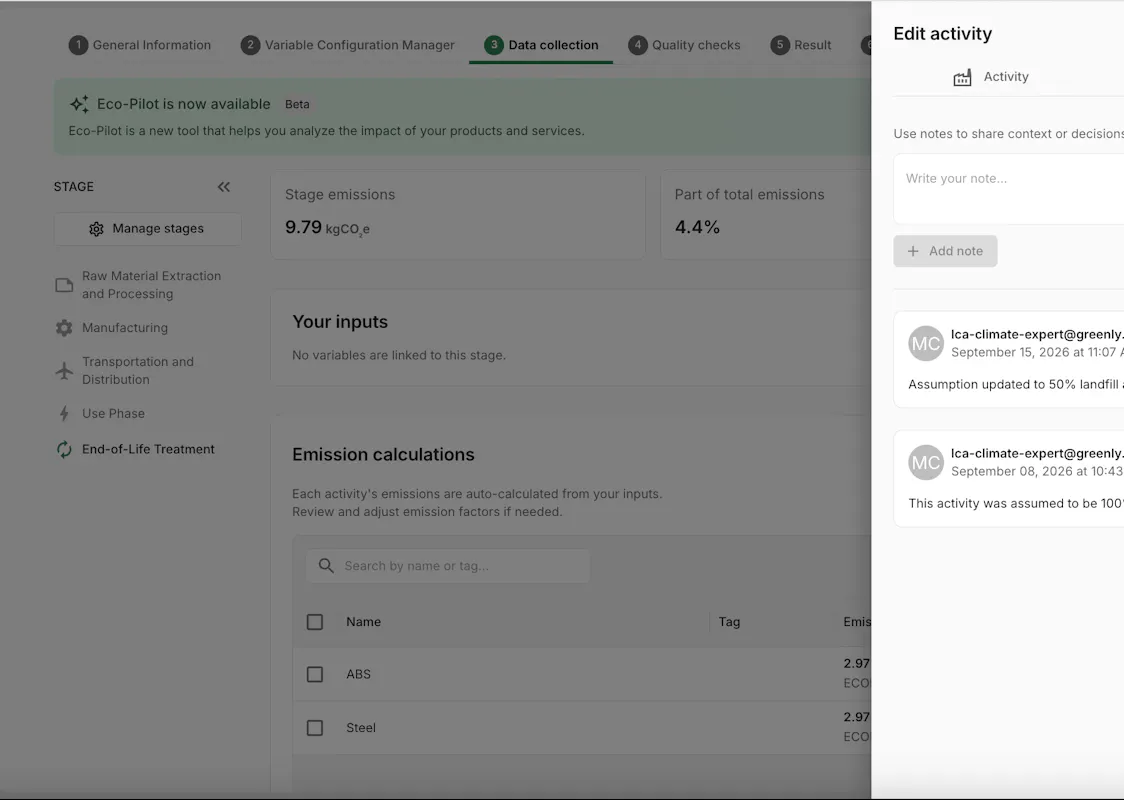Open Manufacturing stage
1124x800 pixels.
[x=112, y=328]
